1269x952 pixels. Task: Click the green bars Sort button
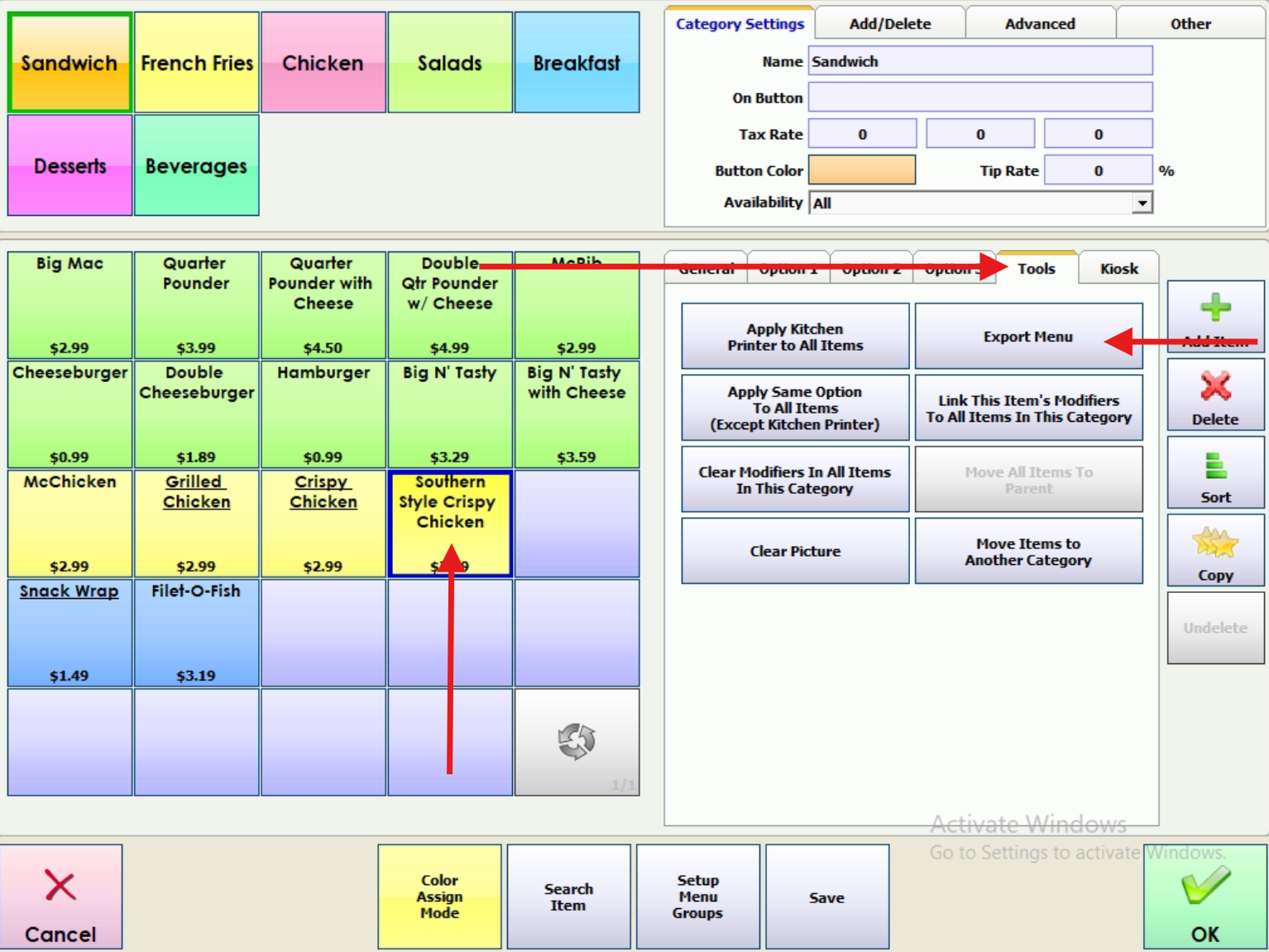pos(1215,473)
